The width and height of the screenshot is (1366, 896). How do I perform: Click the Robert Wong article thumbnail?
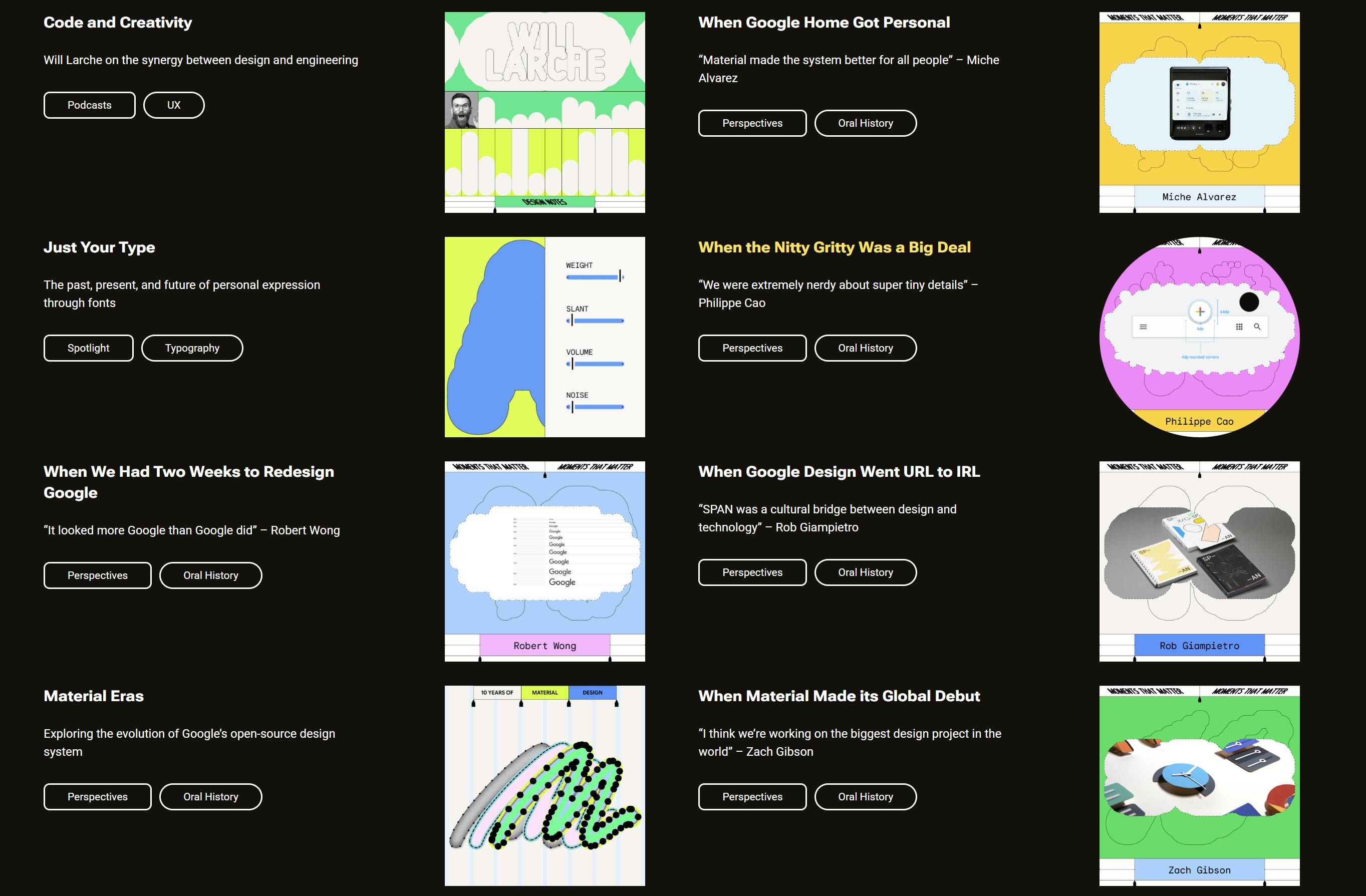544,561
